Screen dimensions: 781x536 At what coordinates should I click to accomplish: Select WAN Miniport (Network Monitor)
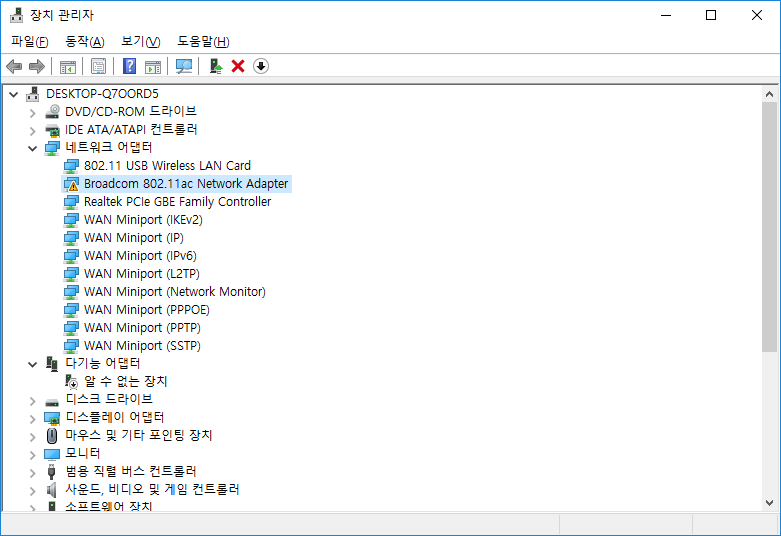tap(174, 291)
